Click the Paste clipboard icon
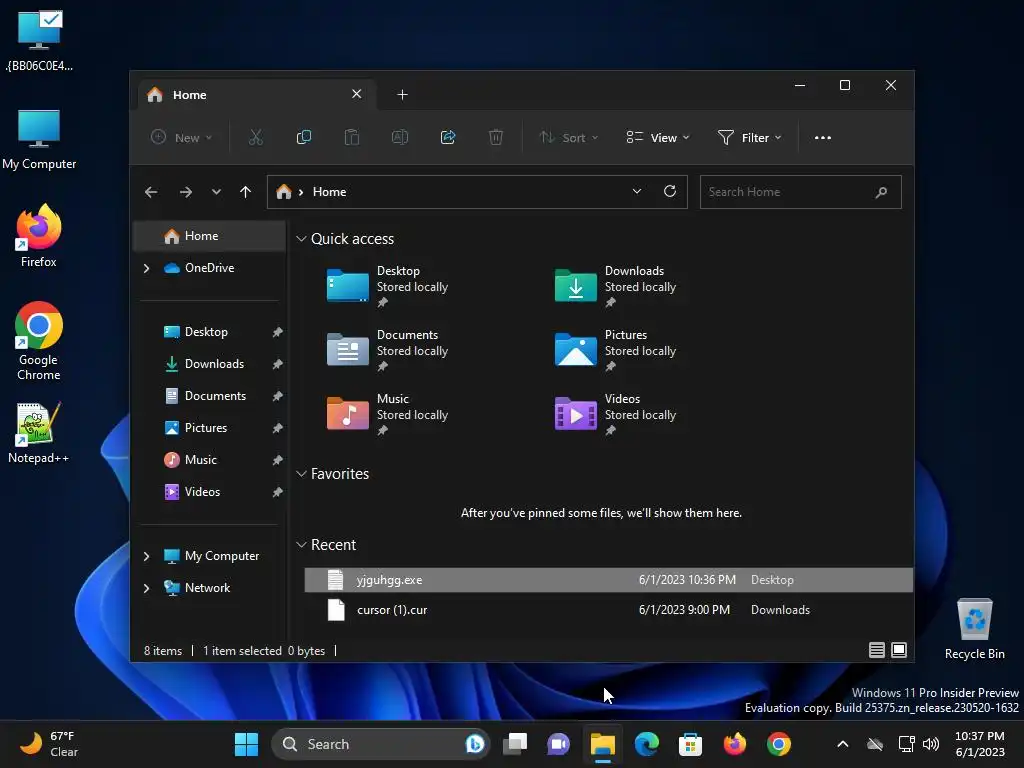The height and width of the screenshot is (768, 1024). point(352,137)
